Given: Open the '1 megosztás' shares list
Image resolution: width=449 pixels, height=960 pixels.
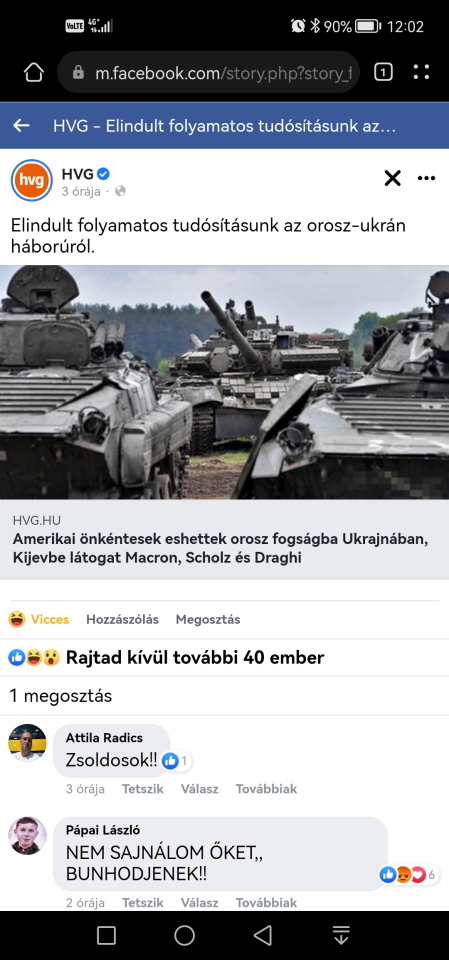Looking at the screenshot, I should [61, 696].
